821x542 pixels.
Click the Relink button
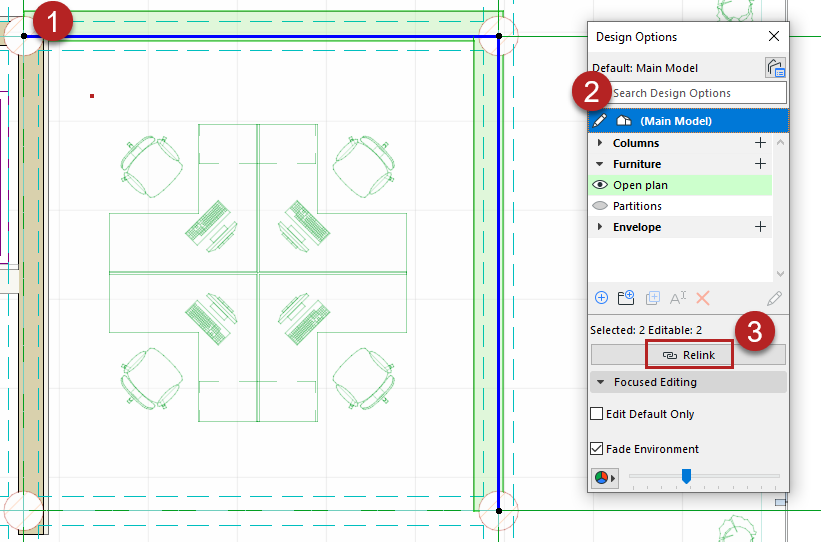tap(689, 355)
